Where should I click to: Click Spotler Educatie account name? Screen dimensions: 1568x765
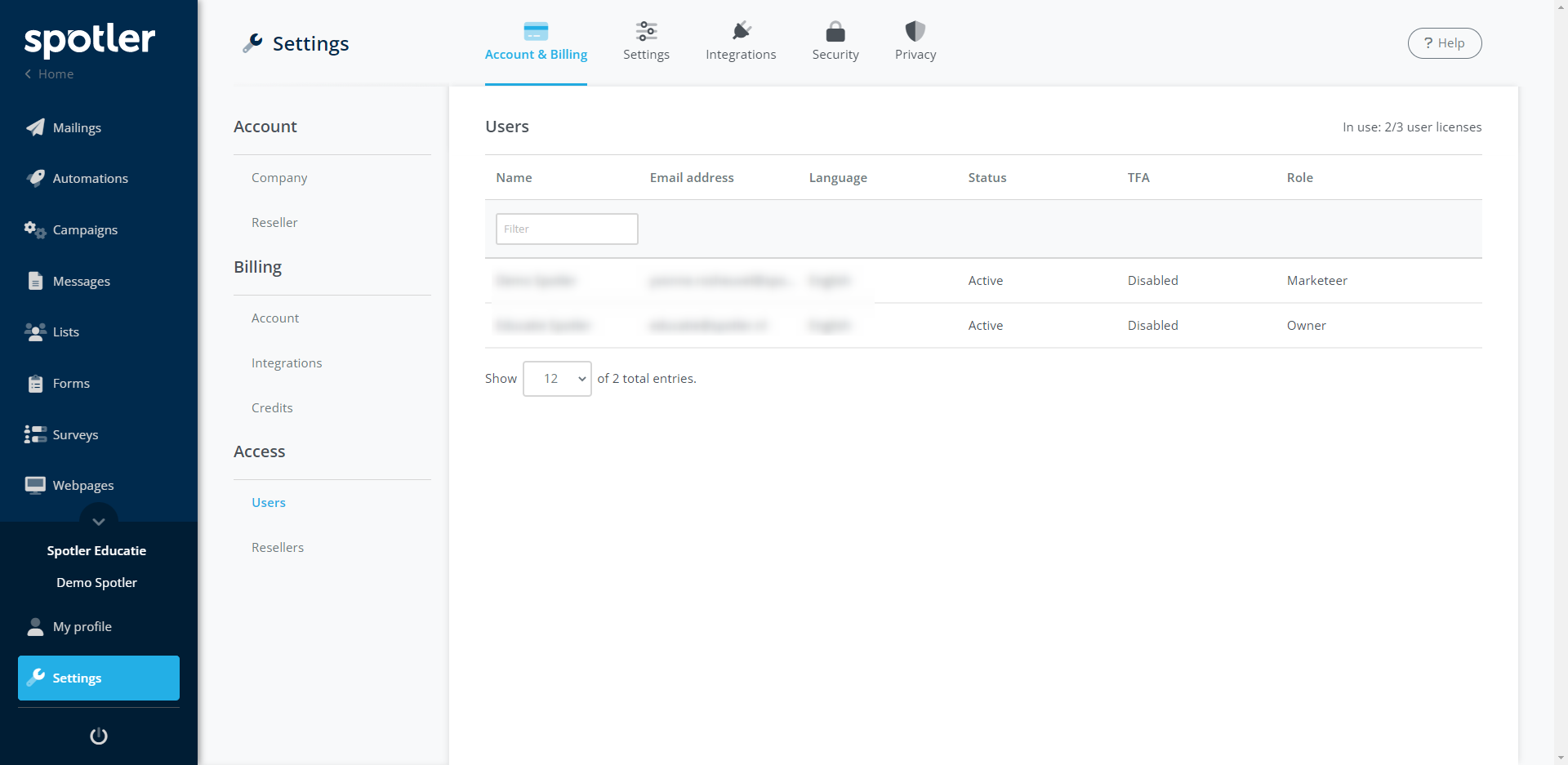(x=96, y=551)
